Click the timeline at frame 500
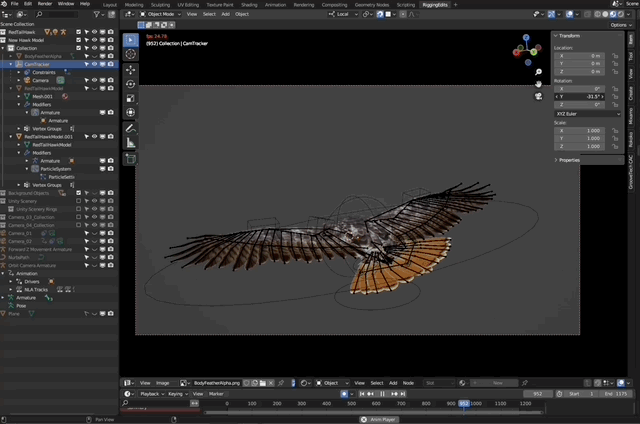This screenshot has height=424, width=640. click(352, 403)
